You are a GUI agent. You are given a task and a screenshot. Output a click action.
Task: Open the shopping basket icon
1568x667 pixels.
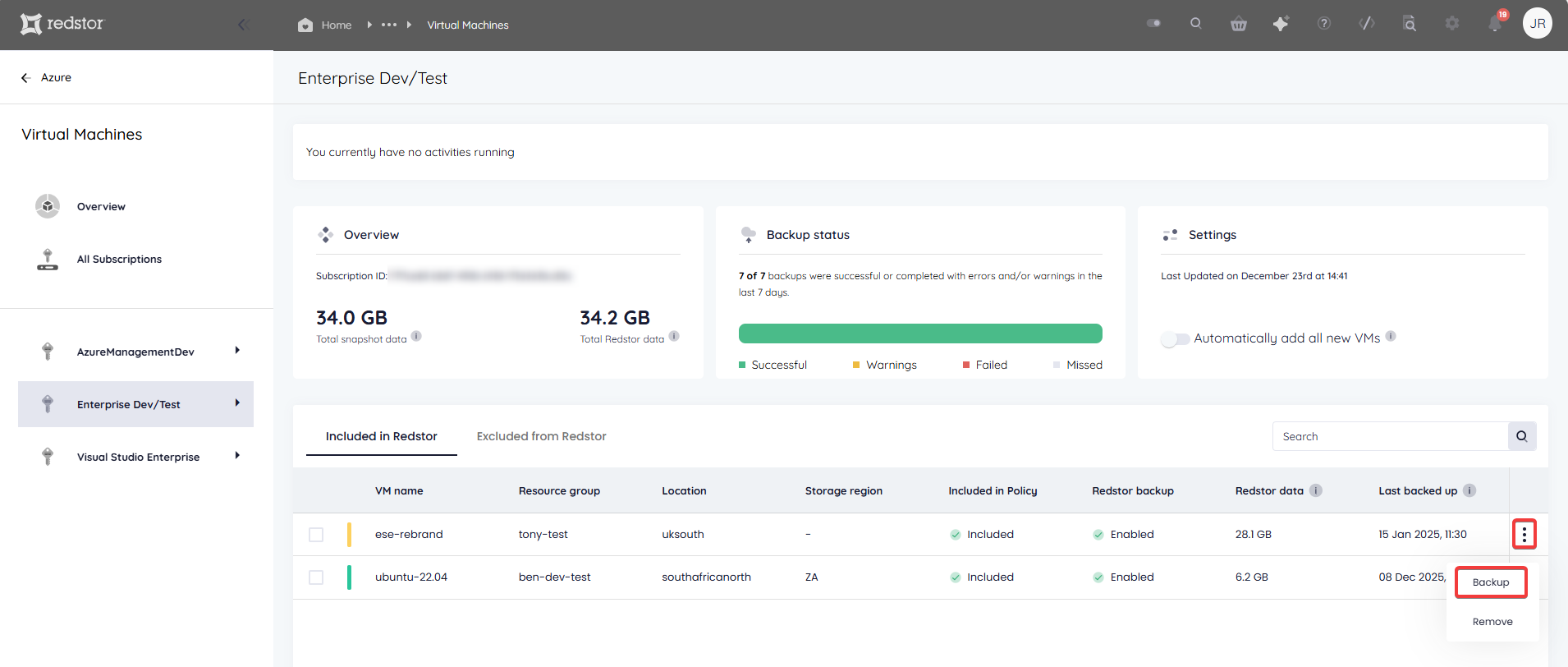point(1239,24)
